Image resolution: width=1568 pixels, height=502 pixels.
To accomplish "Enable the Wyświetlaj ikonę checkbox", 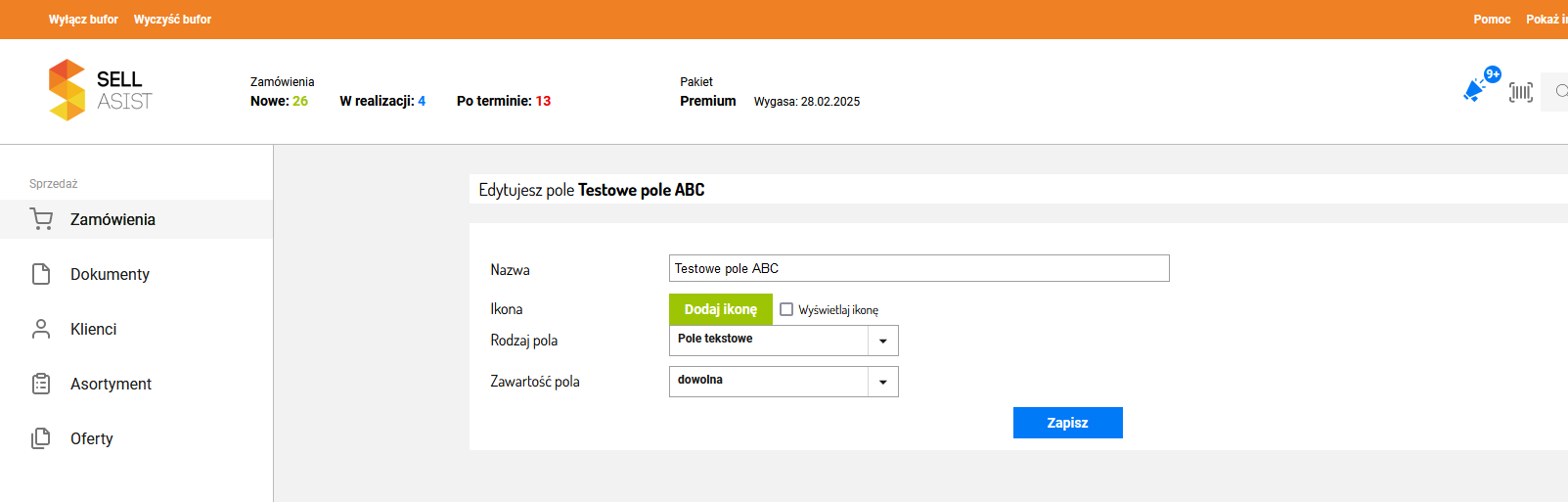I will (786, 309).
